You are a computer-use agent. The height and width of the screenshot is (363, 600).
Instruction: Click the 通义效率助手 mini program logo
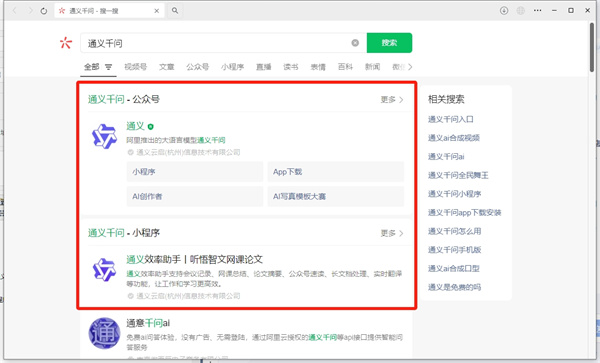pyautogui.click(x=104, y=270)
